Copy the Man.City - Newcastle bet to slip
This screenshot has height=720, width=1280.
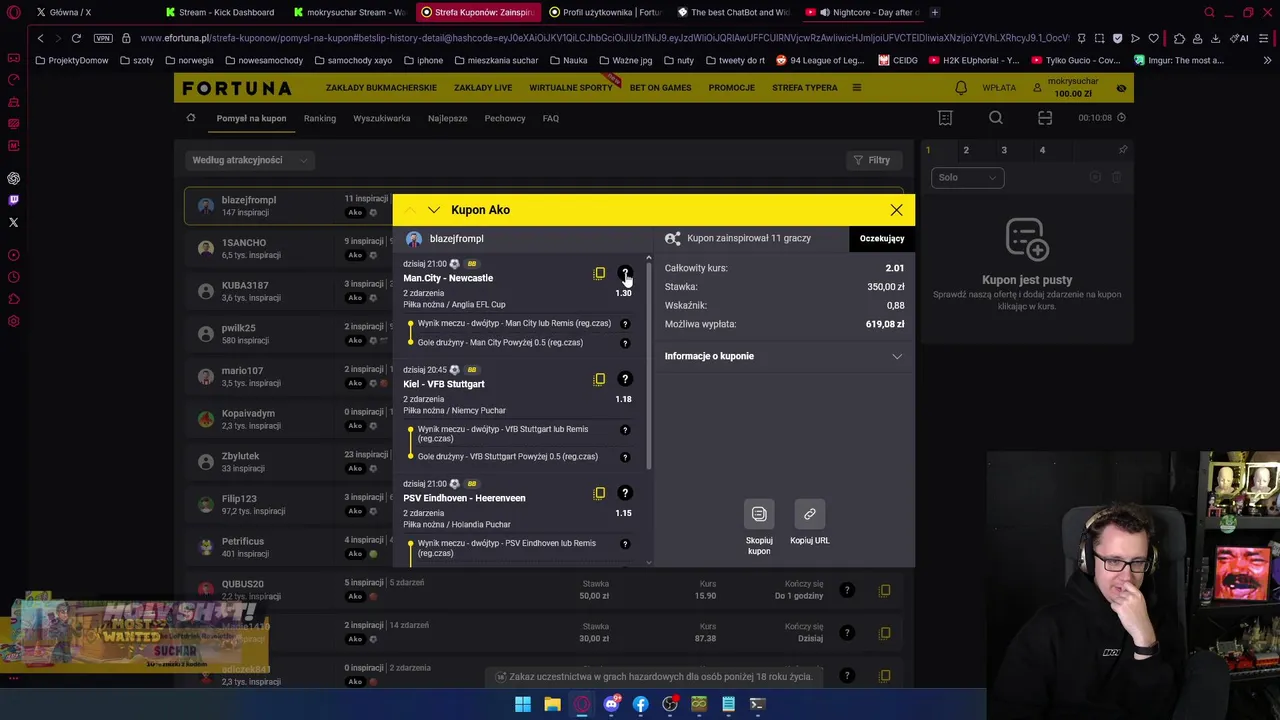[599, 273]
